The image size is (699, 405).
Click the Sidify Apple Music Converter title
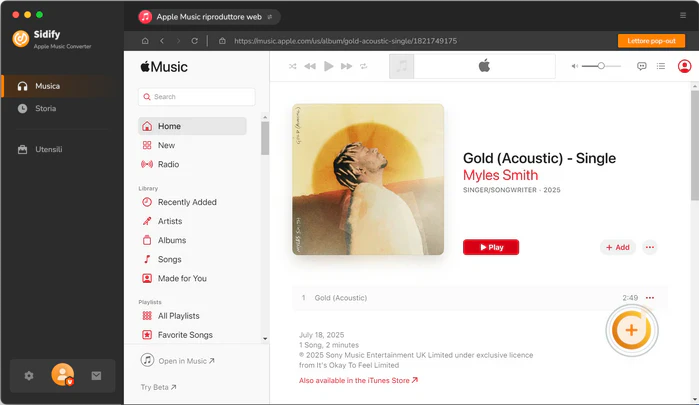pyautogui.click(x=62, y=39)
